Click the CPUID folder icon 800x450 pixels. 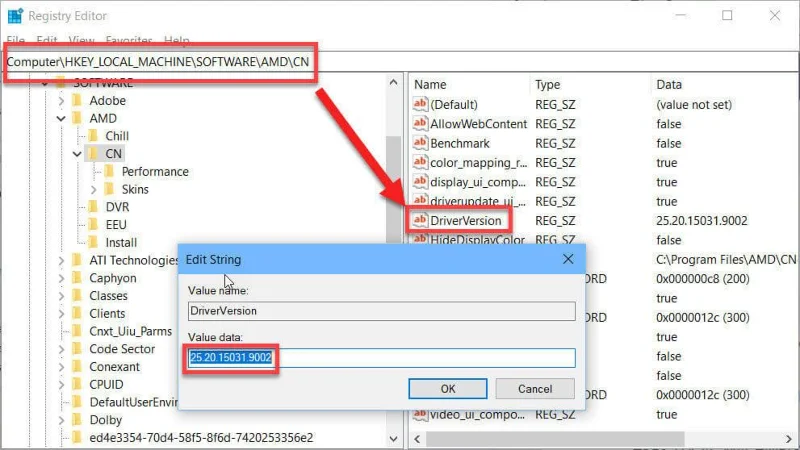click(x=77, y=385)
